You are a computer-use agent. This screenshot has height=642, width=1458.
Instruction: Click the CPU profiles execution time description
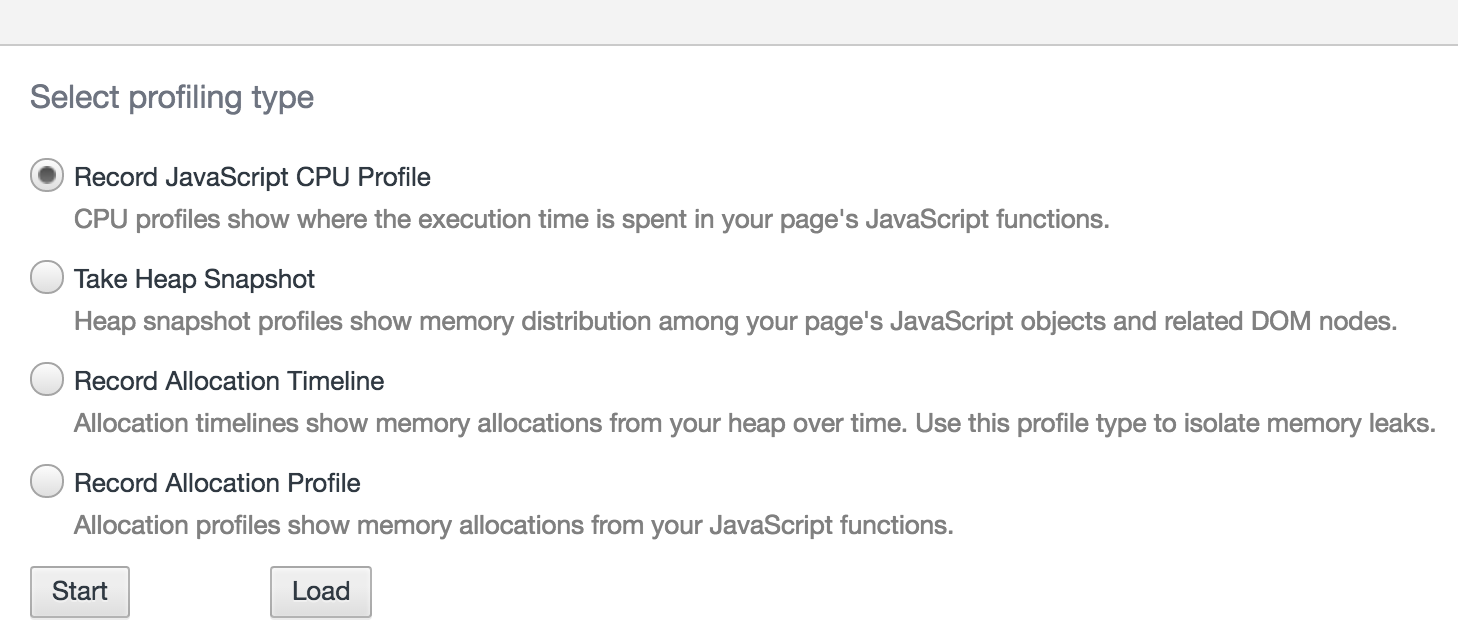coord(591,220)
